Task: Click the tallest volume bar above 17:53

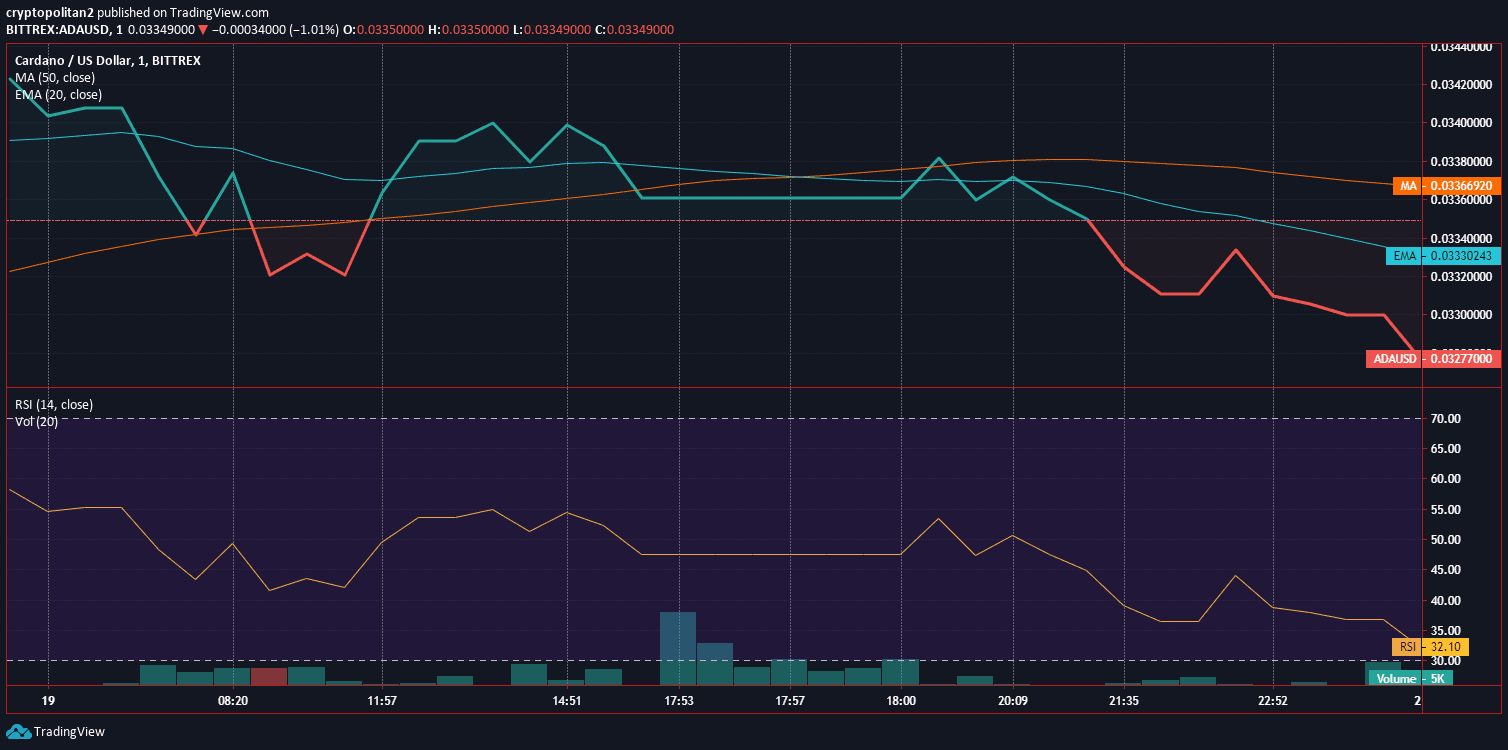Action: [678, 648]
